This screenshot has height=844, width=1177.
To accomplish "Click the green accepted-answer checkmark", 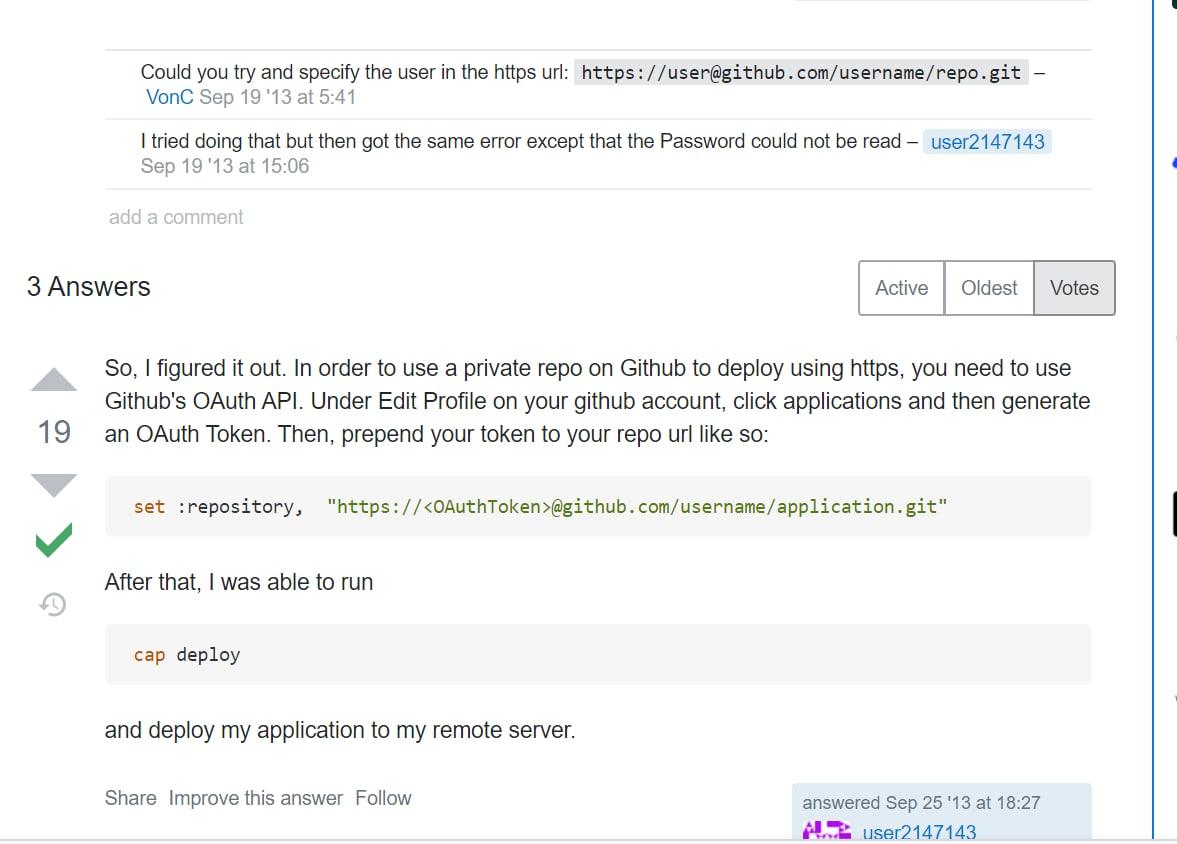I will (54, 541).
